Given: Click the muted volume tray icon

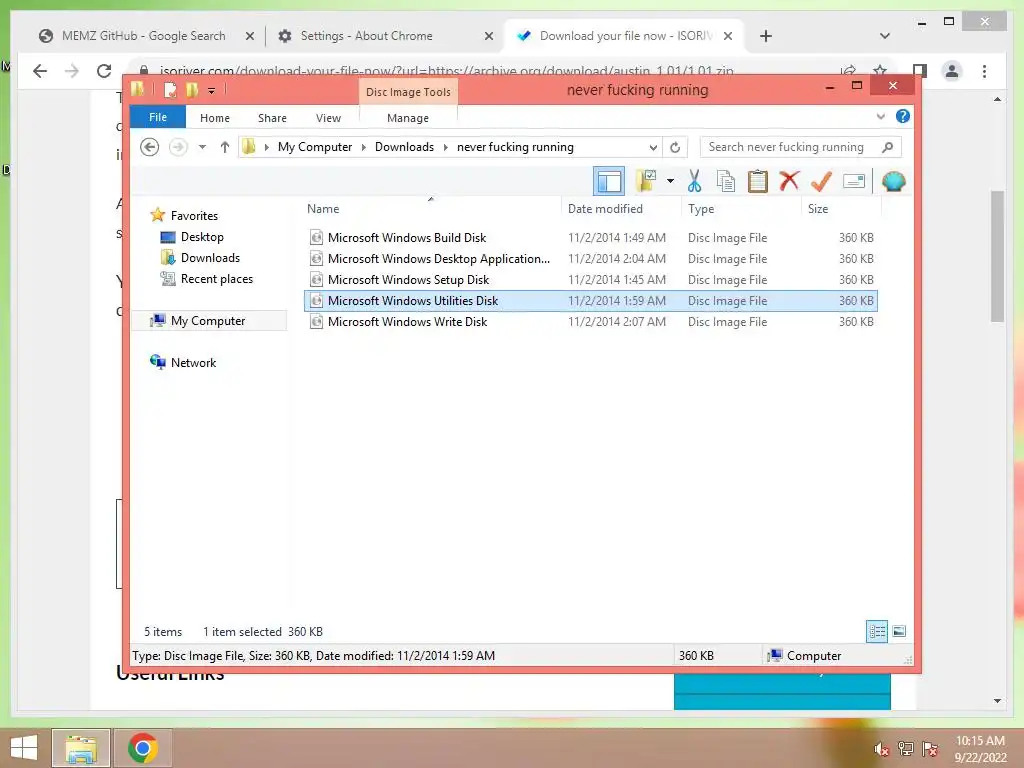Looking at the screenshot, I should point(881,748).
